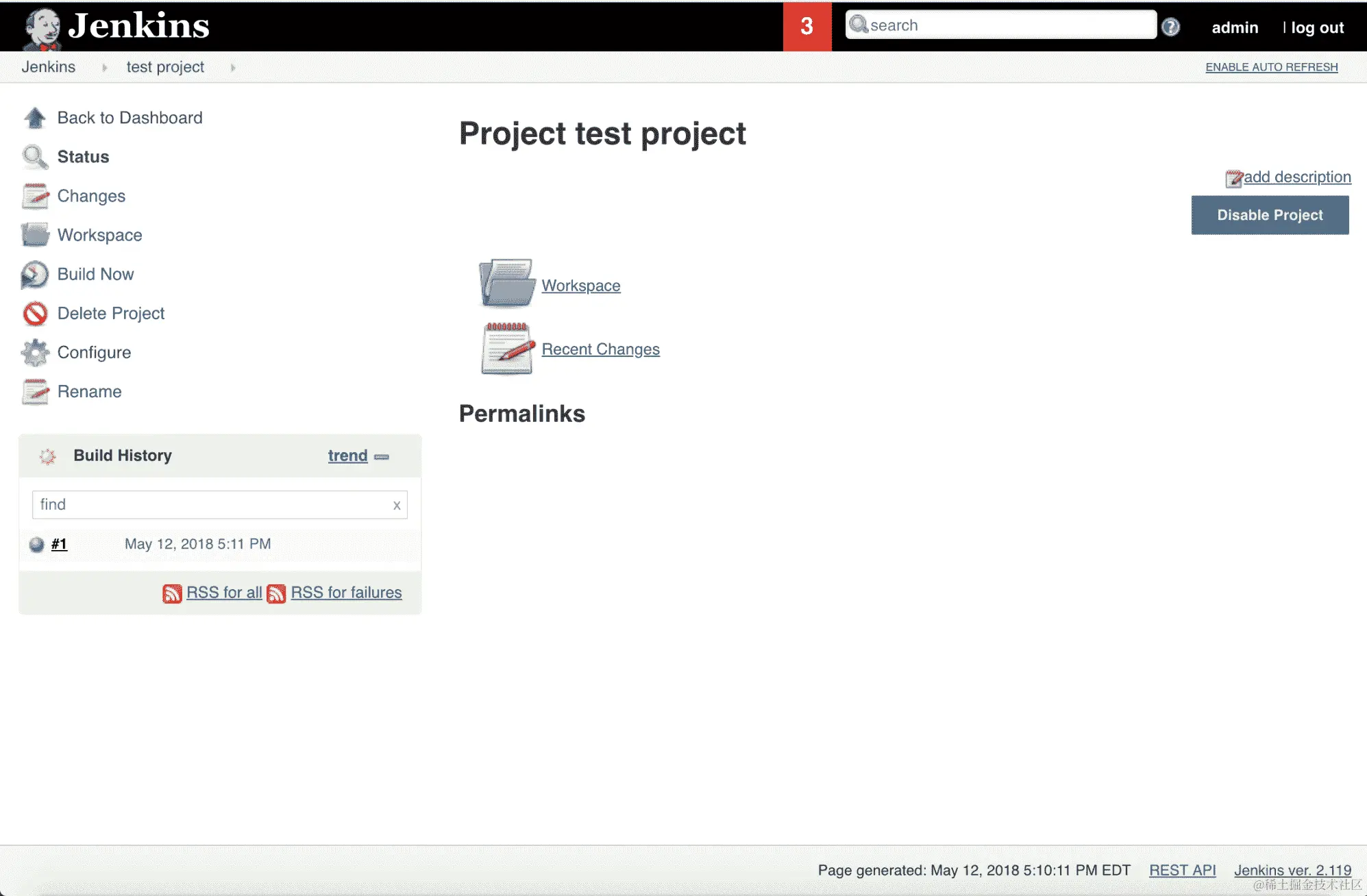This screenshot has height=896, width=1367.
Task: Click the Recent Changes notepad icon
Action: [x=507, y=349]
